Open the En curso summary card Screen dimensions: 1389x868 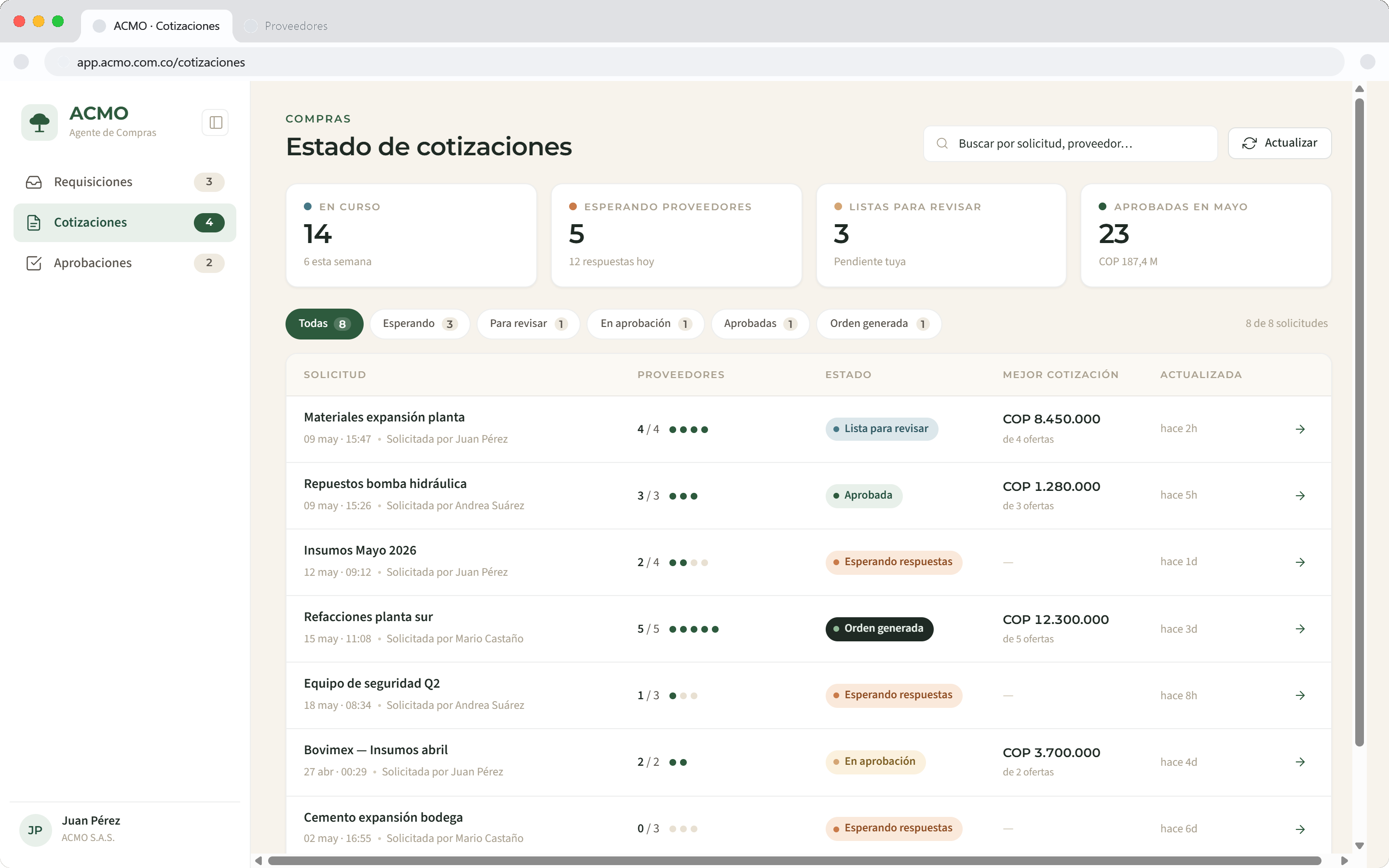click(x=411, y=235)
